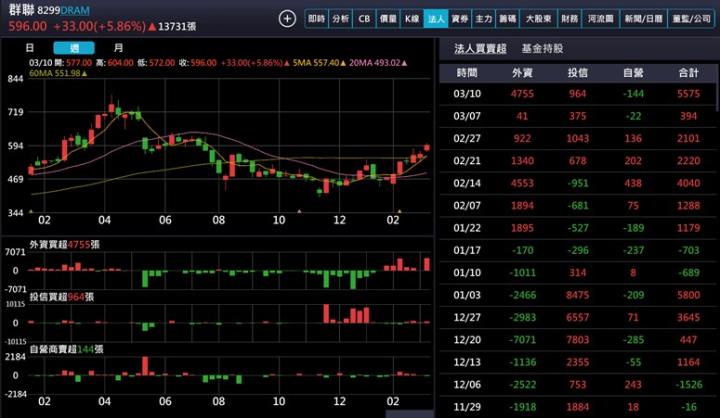This screenshot has height=418, width=720.
Task: Click the latest red candlestick near 594
Action: coord(427,147)
